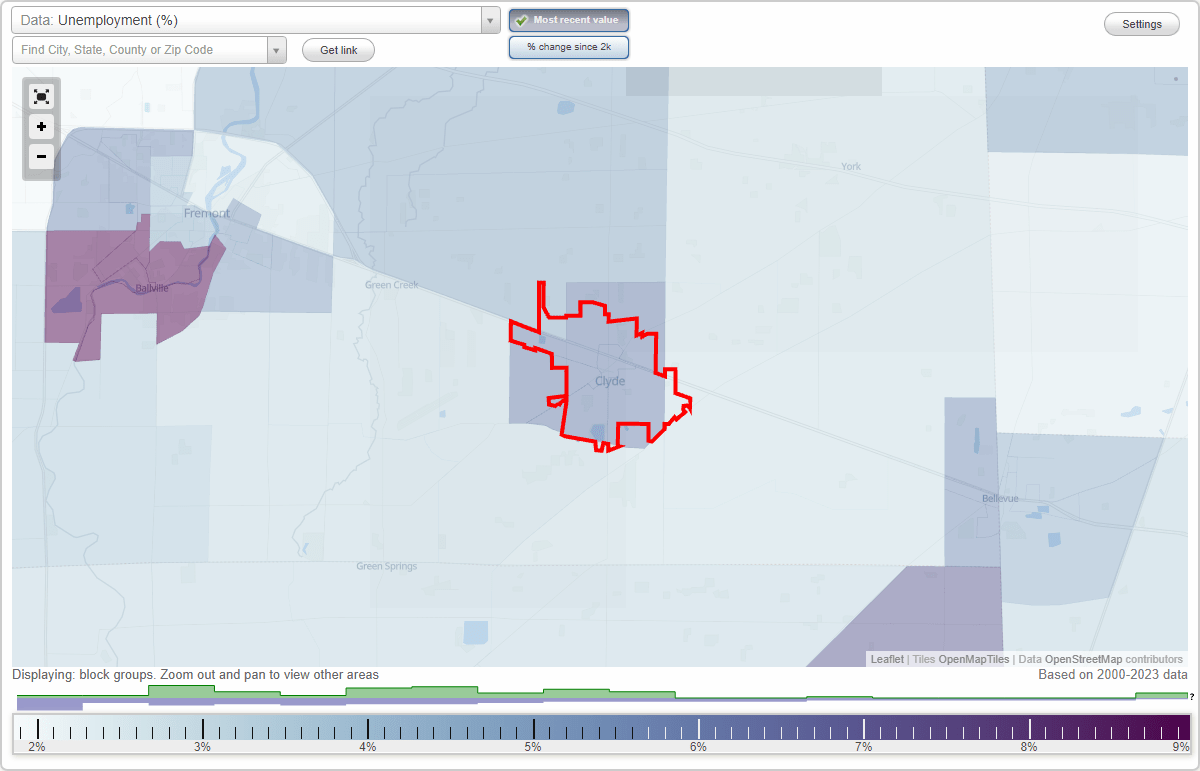
Task: Click the fullscreen map icon
Action: (x=41, y=97)
